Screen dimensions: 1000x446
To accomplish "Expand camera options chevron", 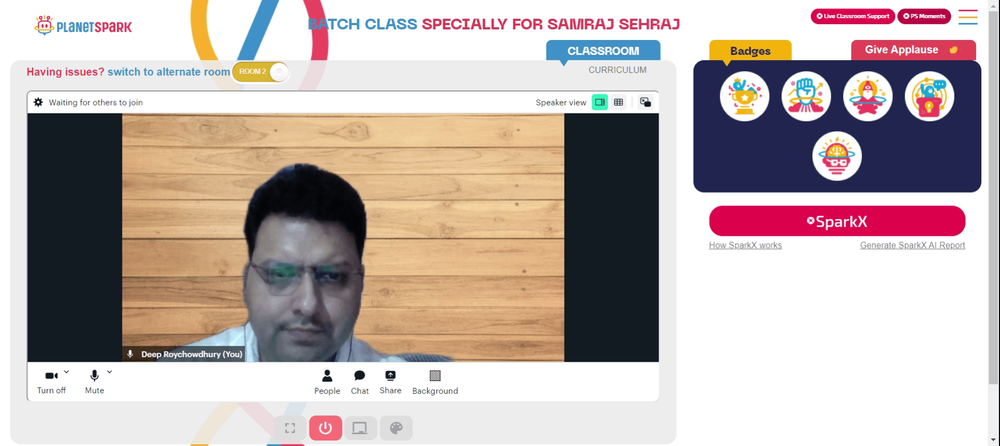I will tap(66, 371).
